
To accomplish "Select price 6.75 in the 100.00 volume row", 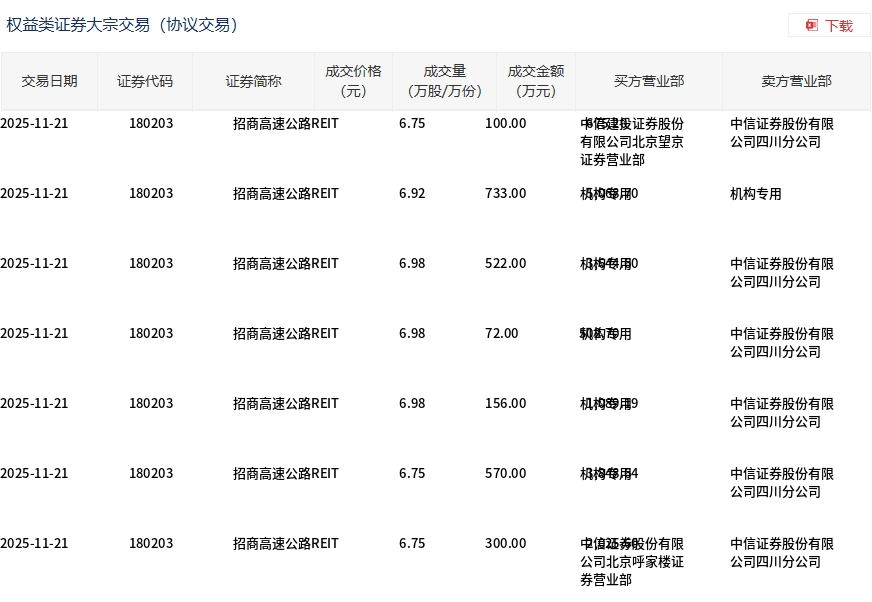I will point(412,124).
